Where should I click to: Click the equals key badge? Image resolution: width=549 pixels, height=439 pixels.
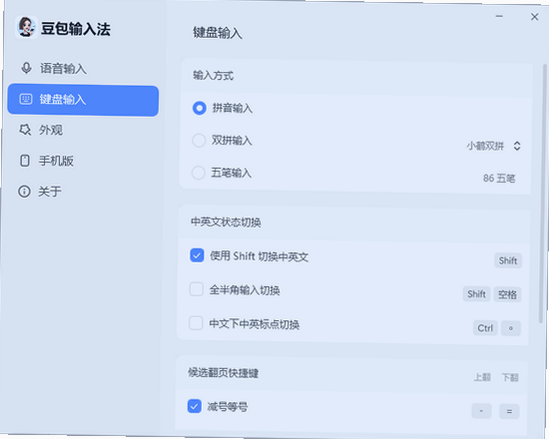509,411
